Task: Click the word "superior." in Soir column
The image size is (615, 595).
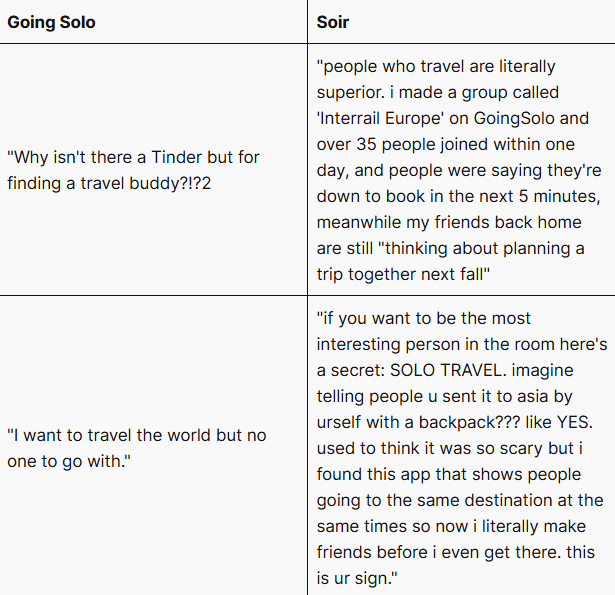Action: 349,92
